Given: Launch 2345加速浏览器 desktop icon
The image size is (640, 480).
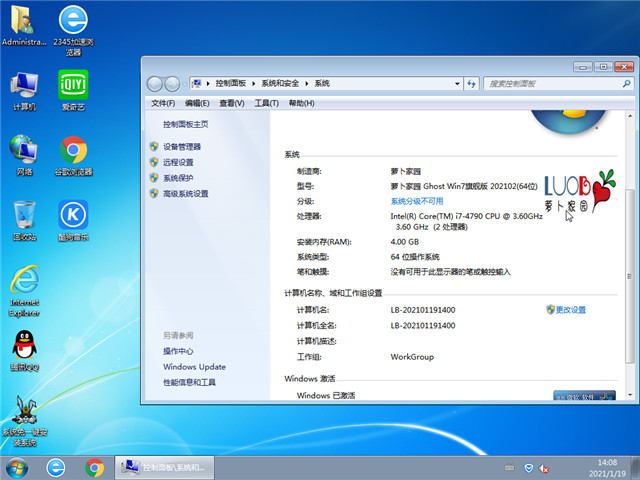Looking at the screenshot, I should [x=73, y=30].
